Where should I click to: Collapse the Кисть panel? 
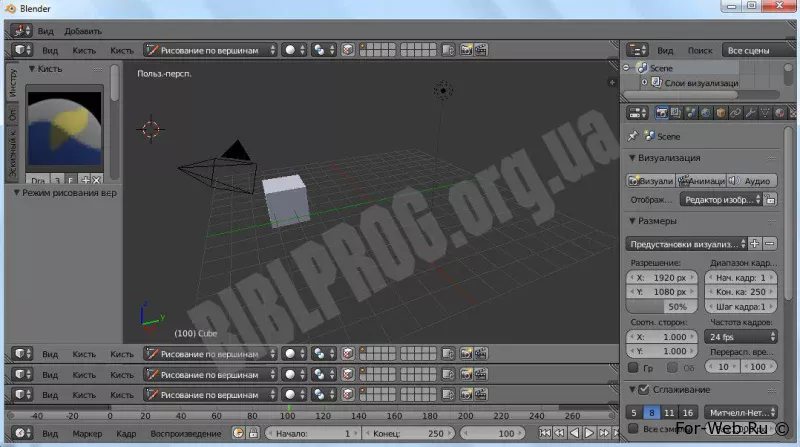tap(32, 68)
